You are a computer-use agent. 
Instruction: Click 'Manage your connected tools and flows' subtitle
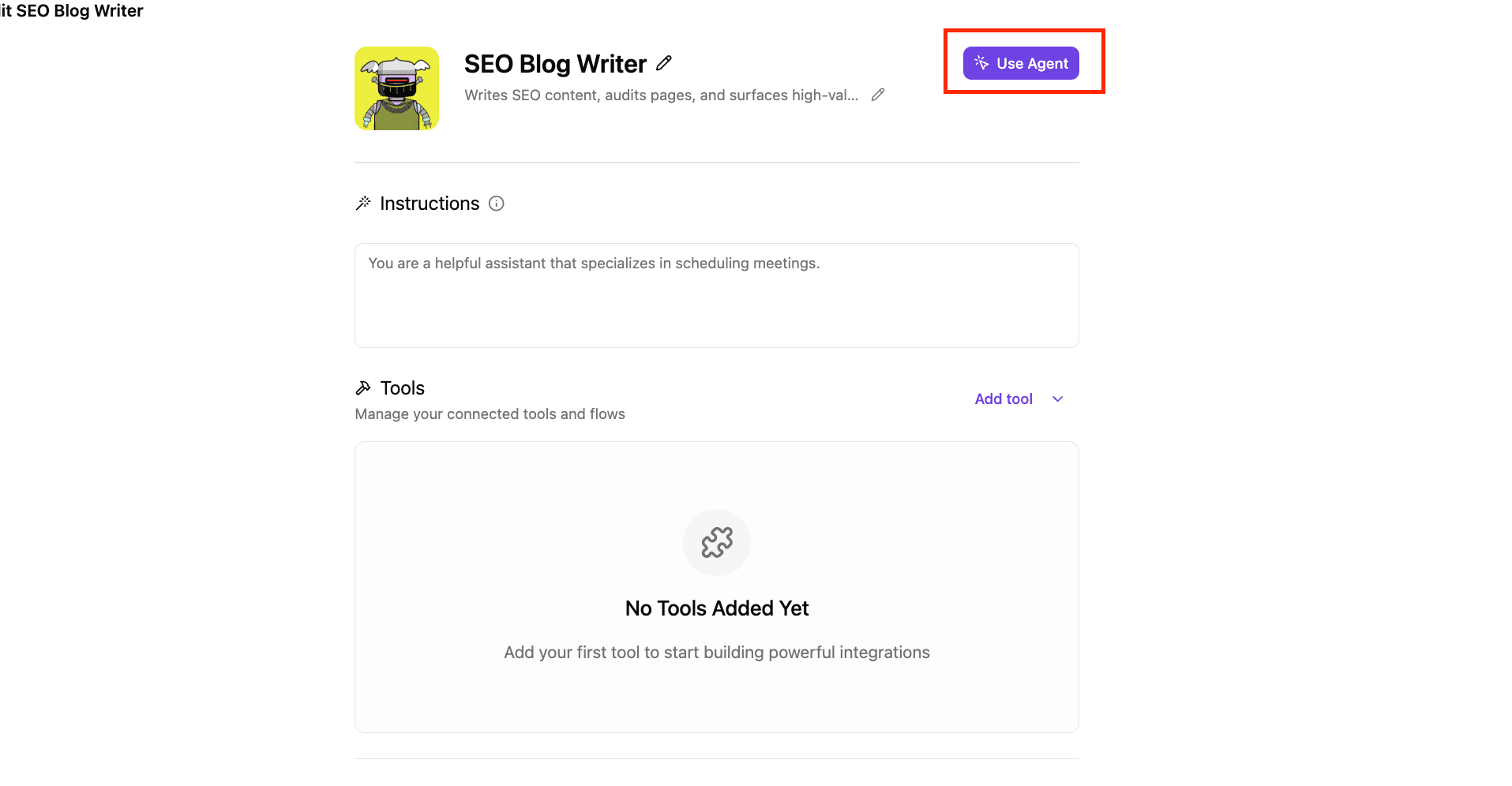pos(490,414)
